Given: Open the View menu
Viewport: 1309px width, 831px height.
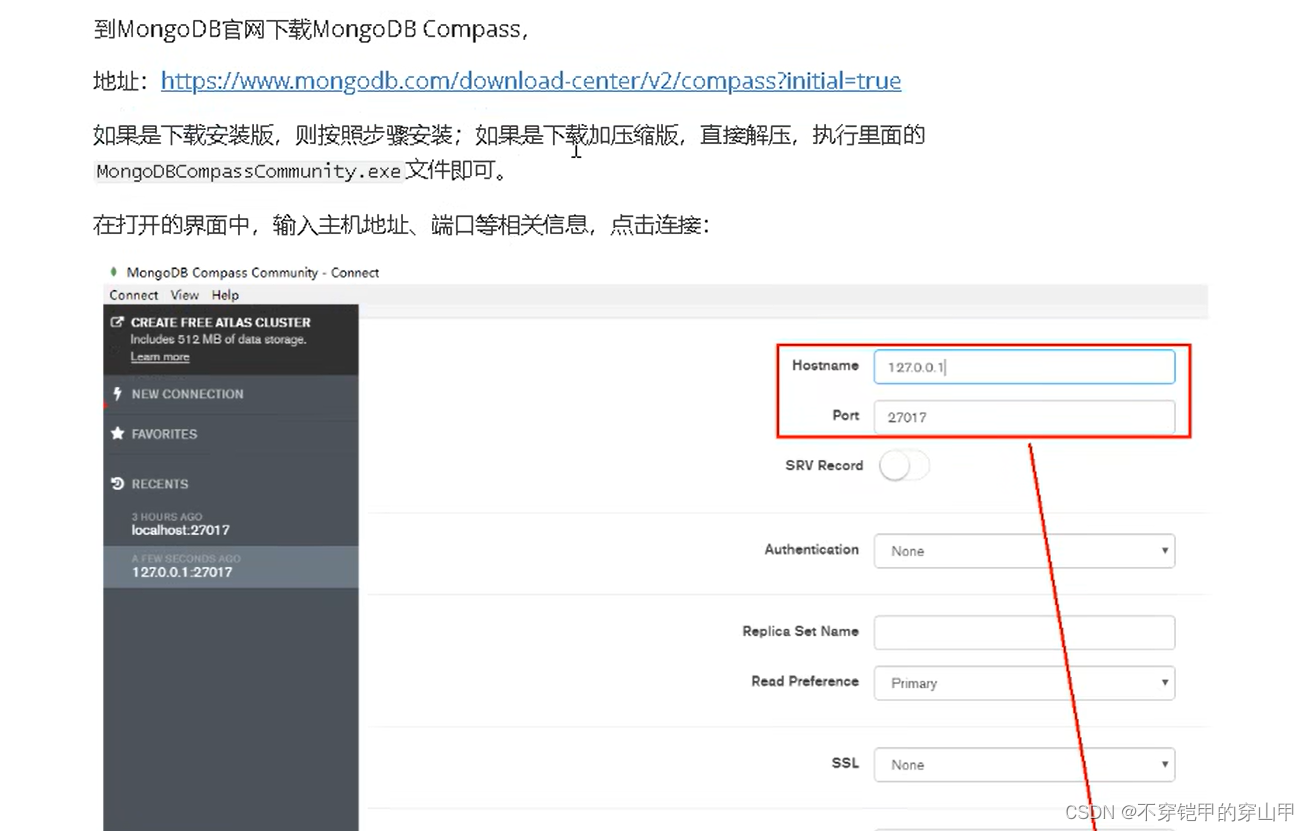Looking at the screenshot, I should (x=185, y=295).
